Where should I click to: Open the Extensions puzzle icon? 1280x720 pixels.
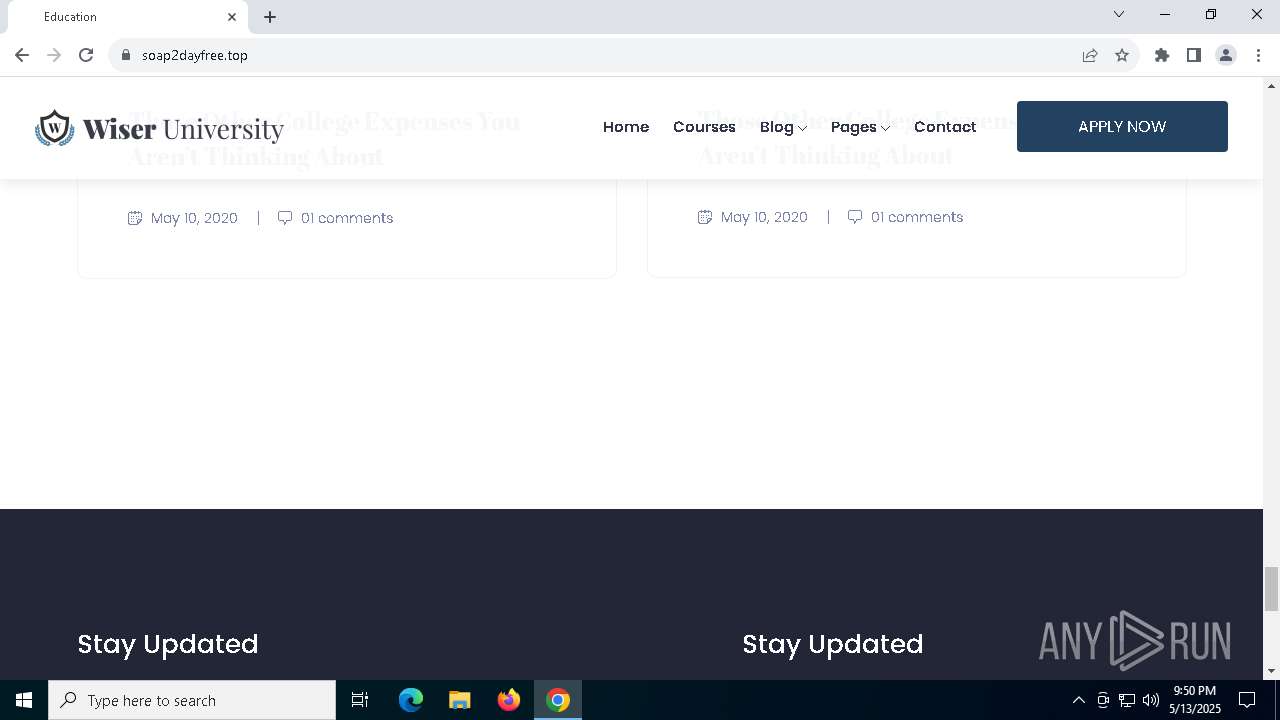pos(1162,55)
